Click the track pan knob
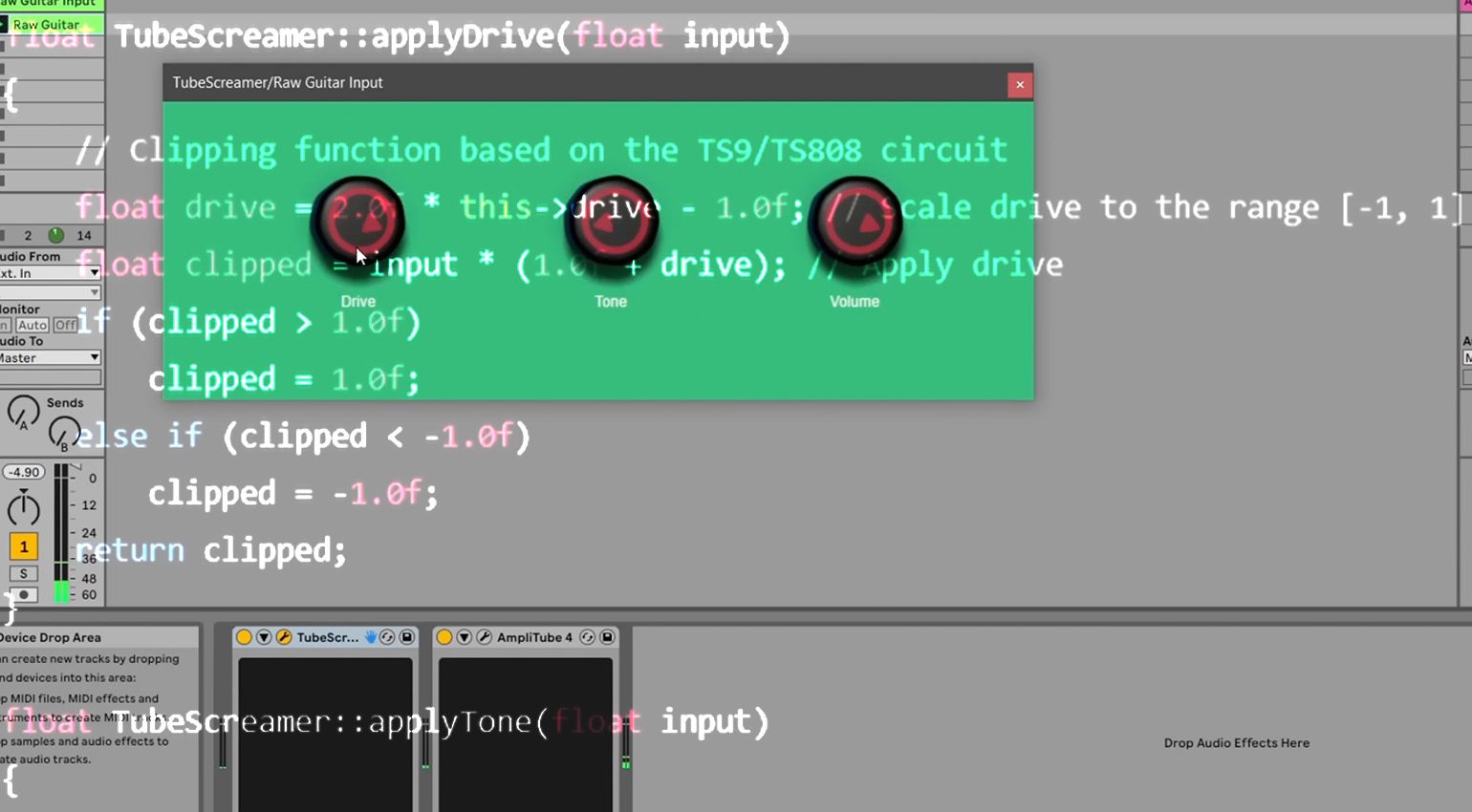This screenshot has height=812, width=1472. (24, 509)
